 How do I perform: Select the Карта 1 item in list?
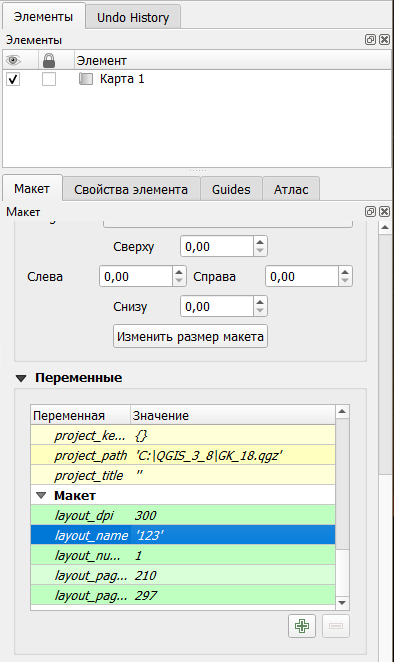tap(122, 79)
